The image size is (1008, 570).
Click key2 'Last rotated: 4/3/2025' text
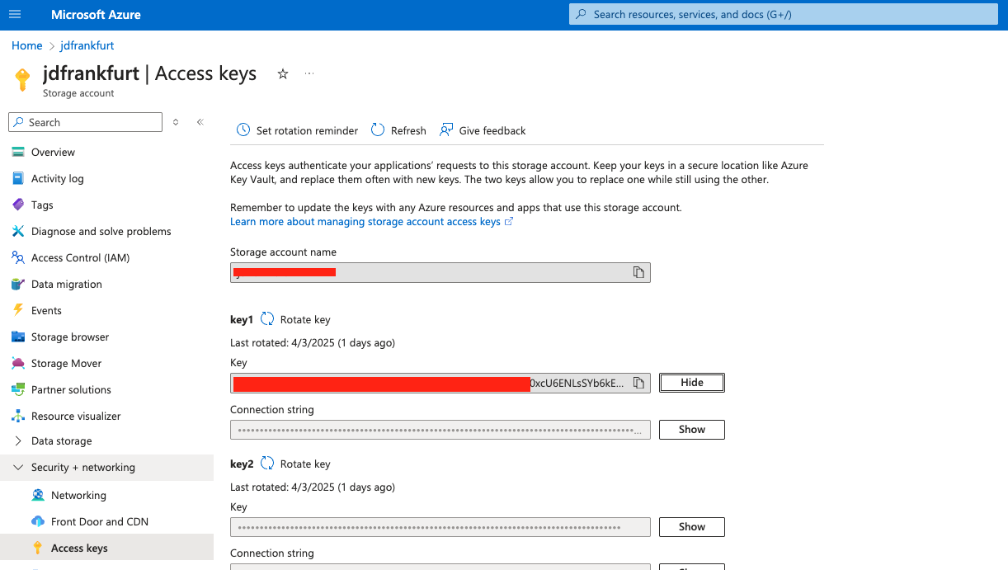pyautogui.click(x=312, y=487)
